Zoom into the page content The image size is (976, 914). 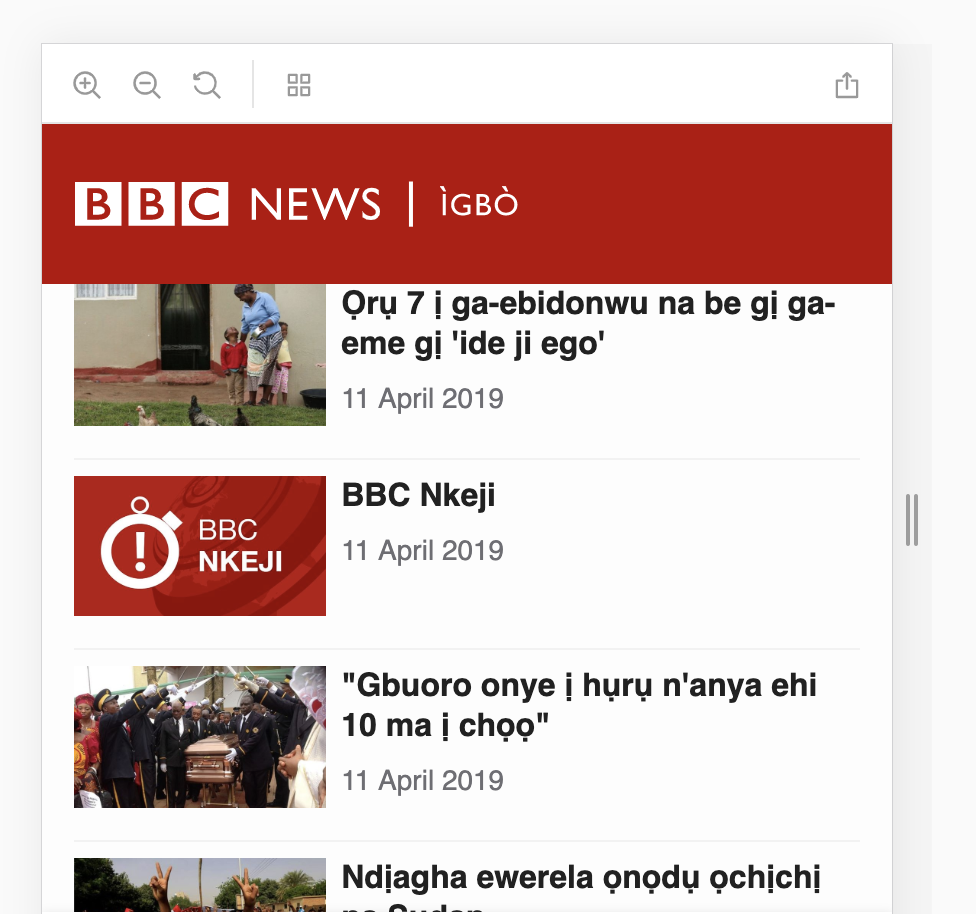tap(87, 85)
